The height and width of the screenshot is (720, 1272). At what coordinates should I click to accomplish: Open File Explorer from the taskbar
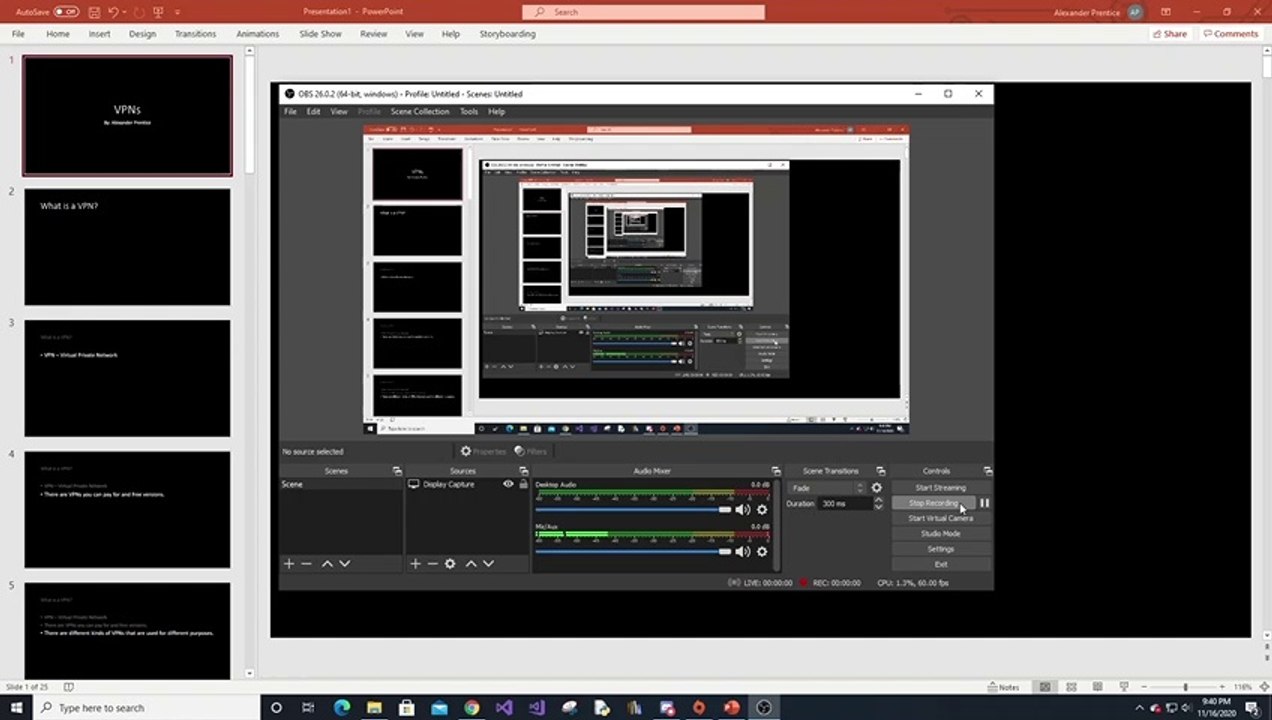point(374,708)
